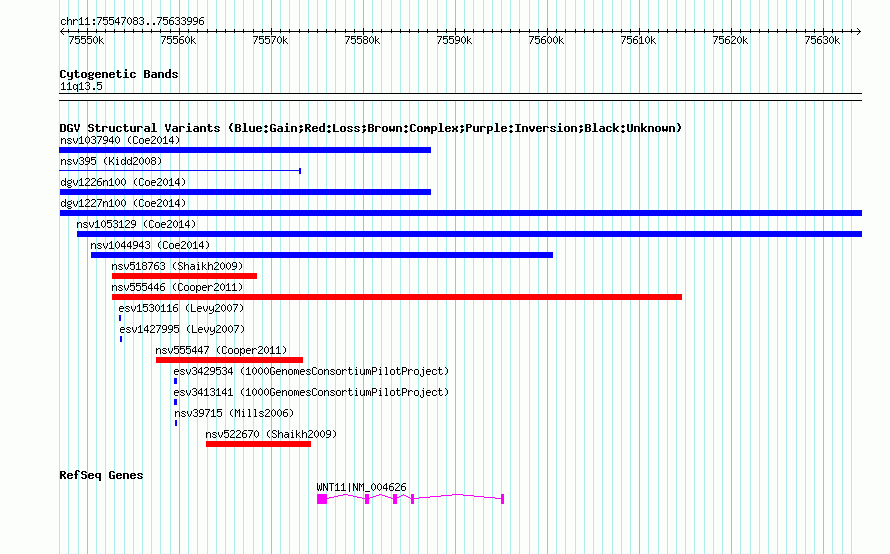The image size is (890, 554).
Task: Click the 75550k ruler label
Action: 86,40
